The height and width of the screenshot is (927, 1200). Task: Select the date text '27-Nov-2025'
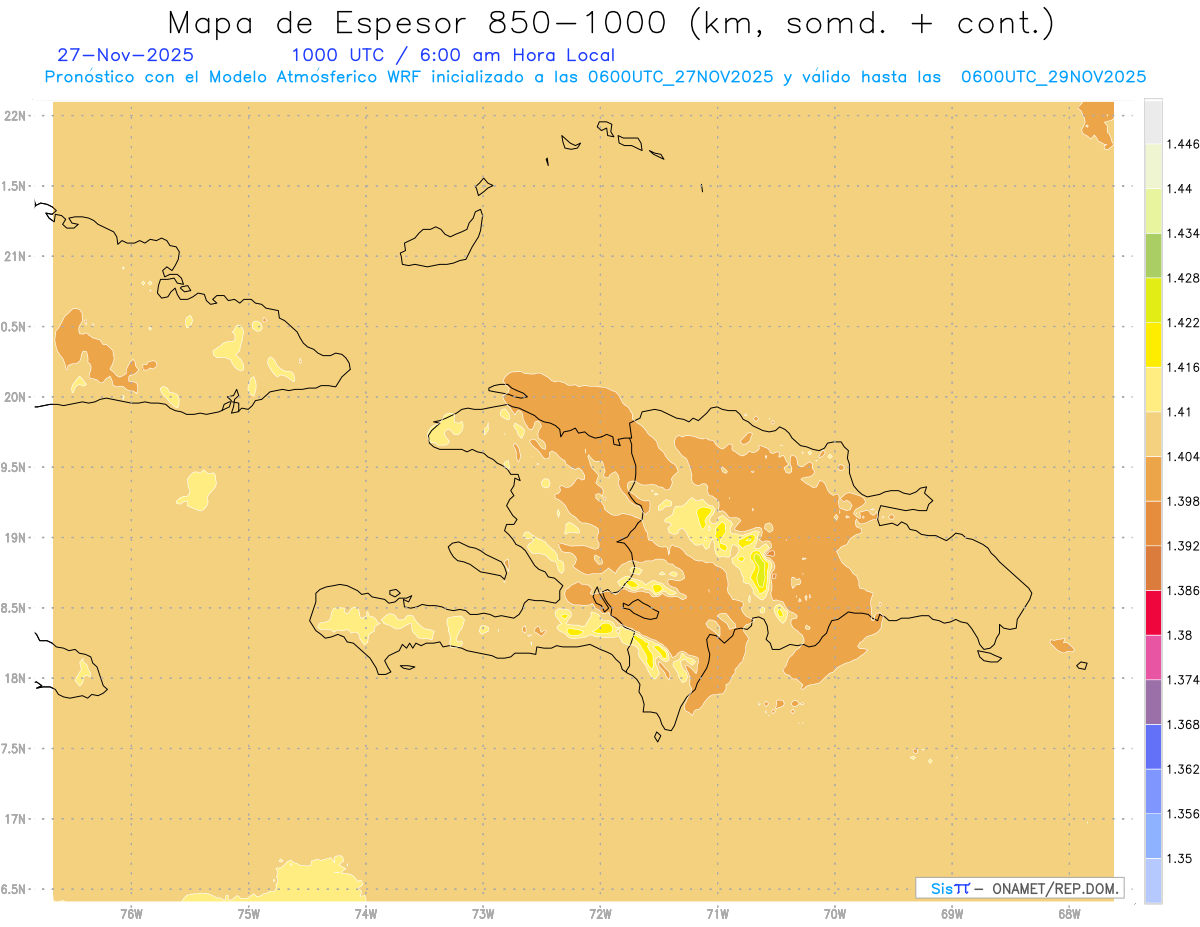click(126, 55)
